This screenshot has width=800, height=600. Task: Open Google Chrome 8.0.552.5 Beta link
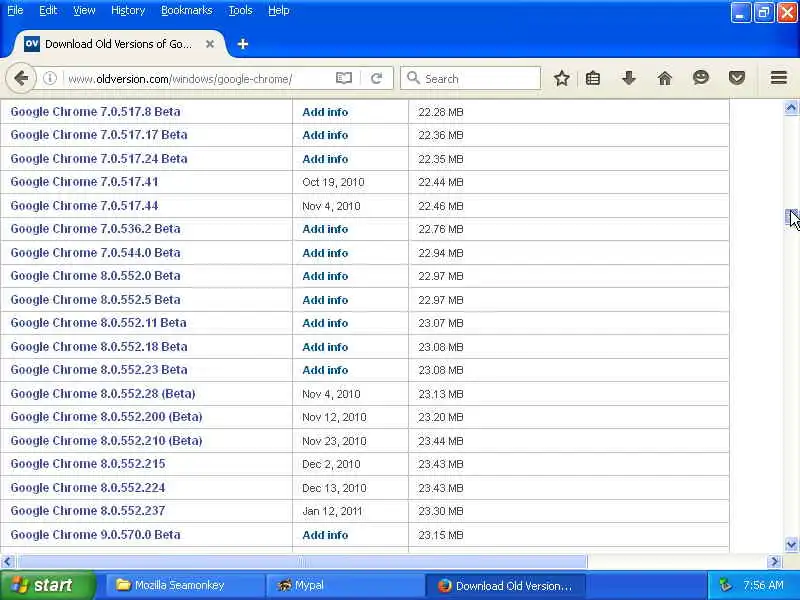pos(95,299)
